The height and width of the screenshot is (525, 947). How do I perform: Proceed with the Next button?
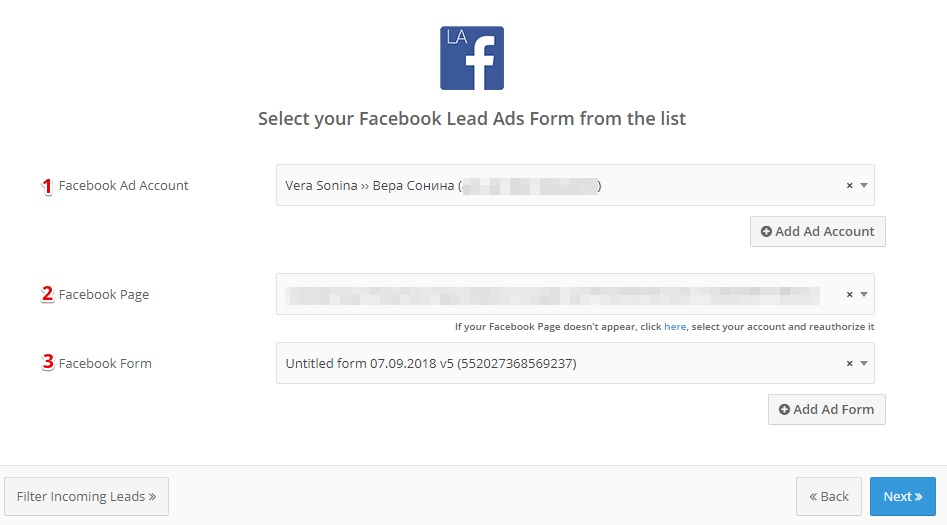pyautogui.click(x=903, y=497)
